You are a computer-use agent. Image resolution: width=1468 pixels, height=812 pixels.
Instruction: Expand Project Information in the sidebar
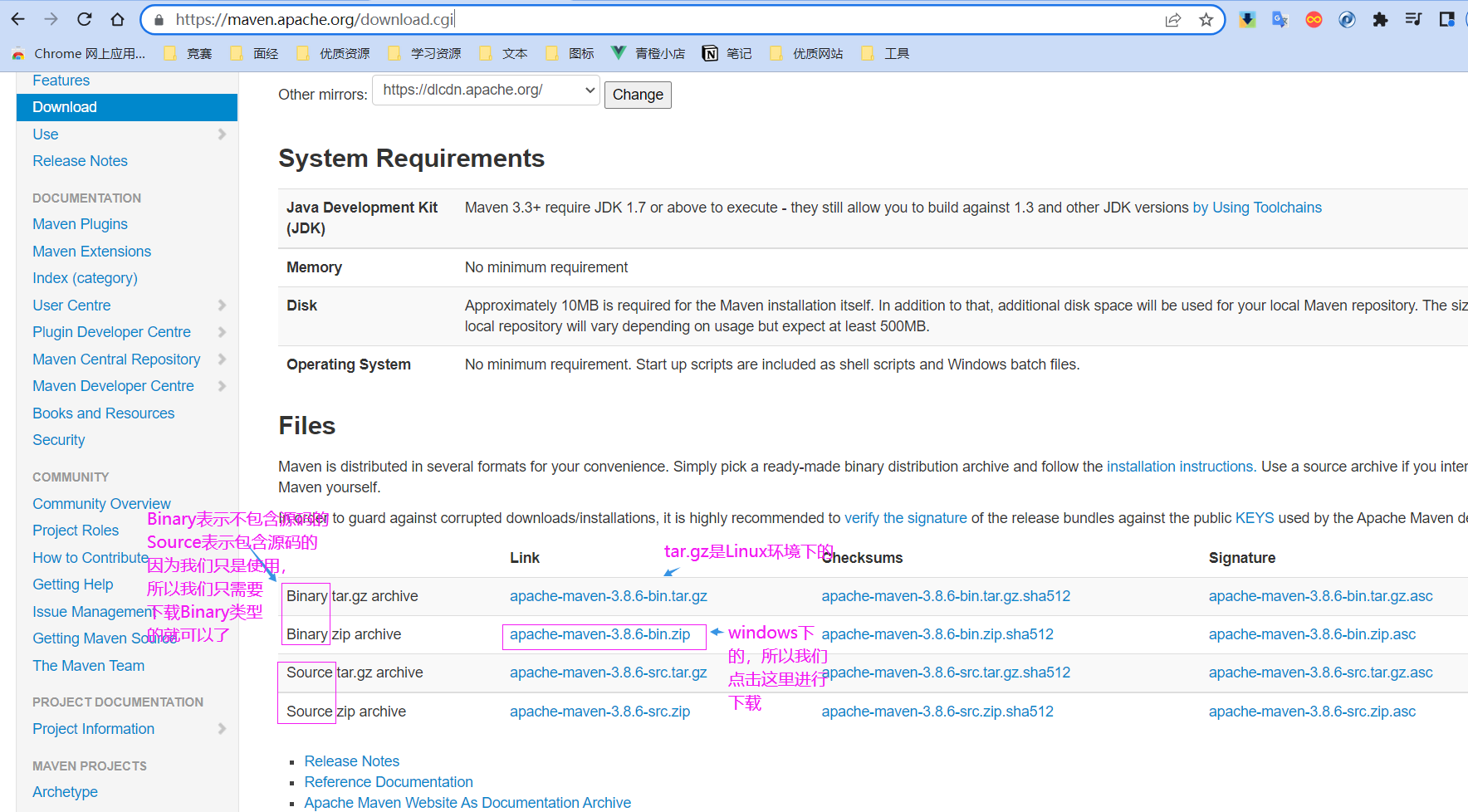point(222,728)
